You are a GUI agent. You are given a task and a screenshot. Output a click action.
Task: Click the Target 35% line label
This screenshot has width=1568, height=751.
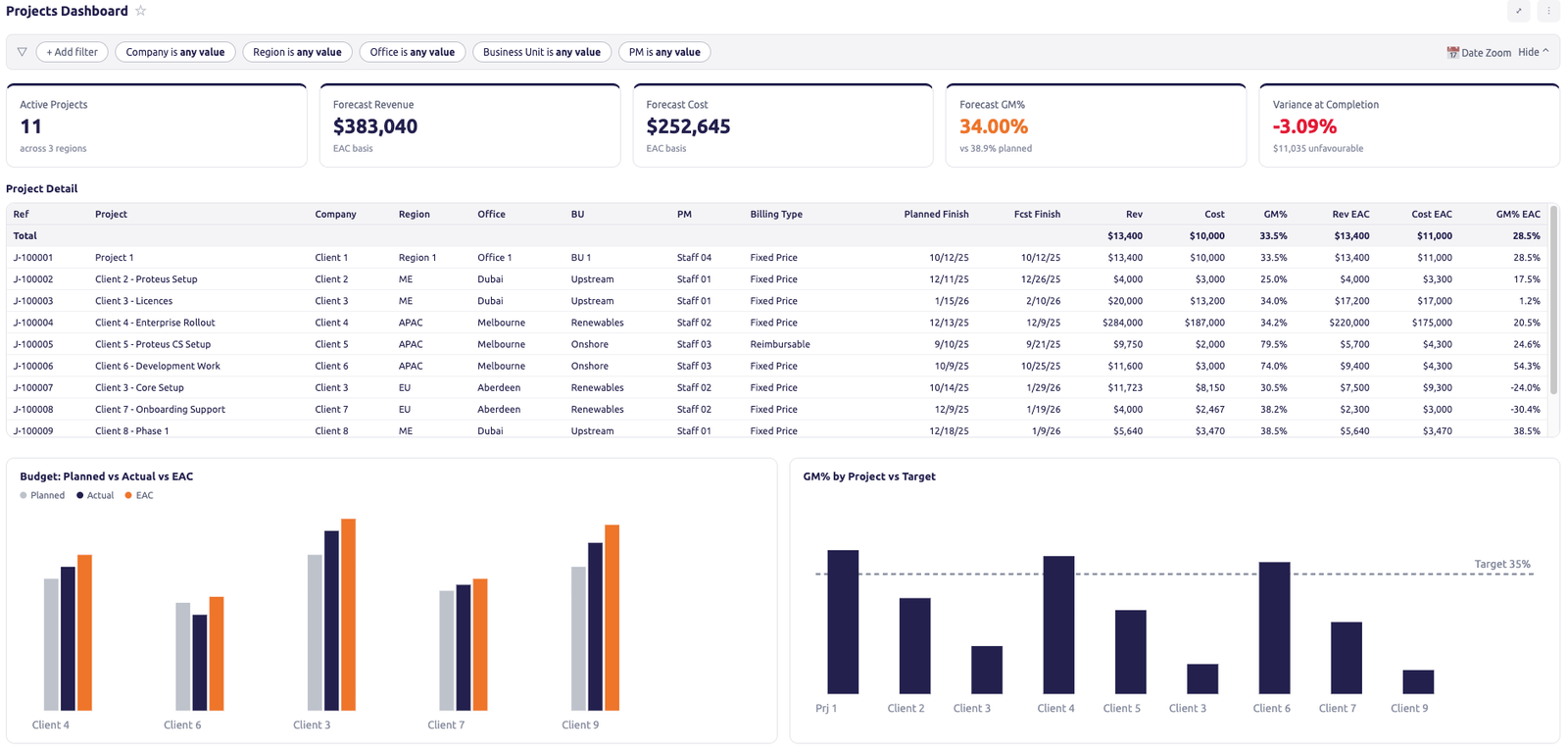click(1502, 564)
